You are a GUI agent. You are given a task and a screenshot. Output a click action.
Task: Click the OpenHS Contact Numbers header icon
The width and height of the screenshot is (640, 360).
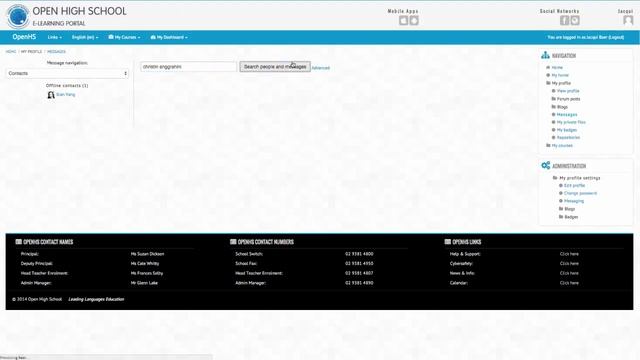(233, 242)
